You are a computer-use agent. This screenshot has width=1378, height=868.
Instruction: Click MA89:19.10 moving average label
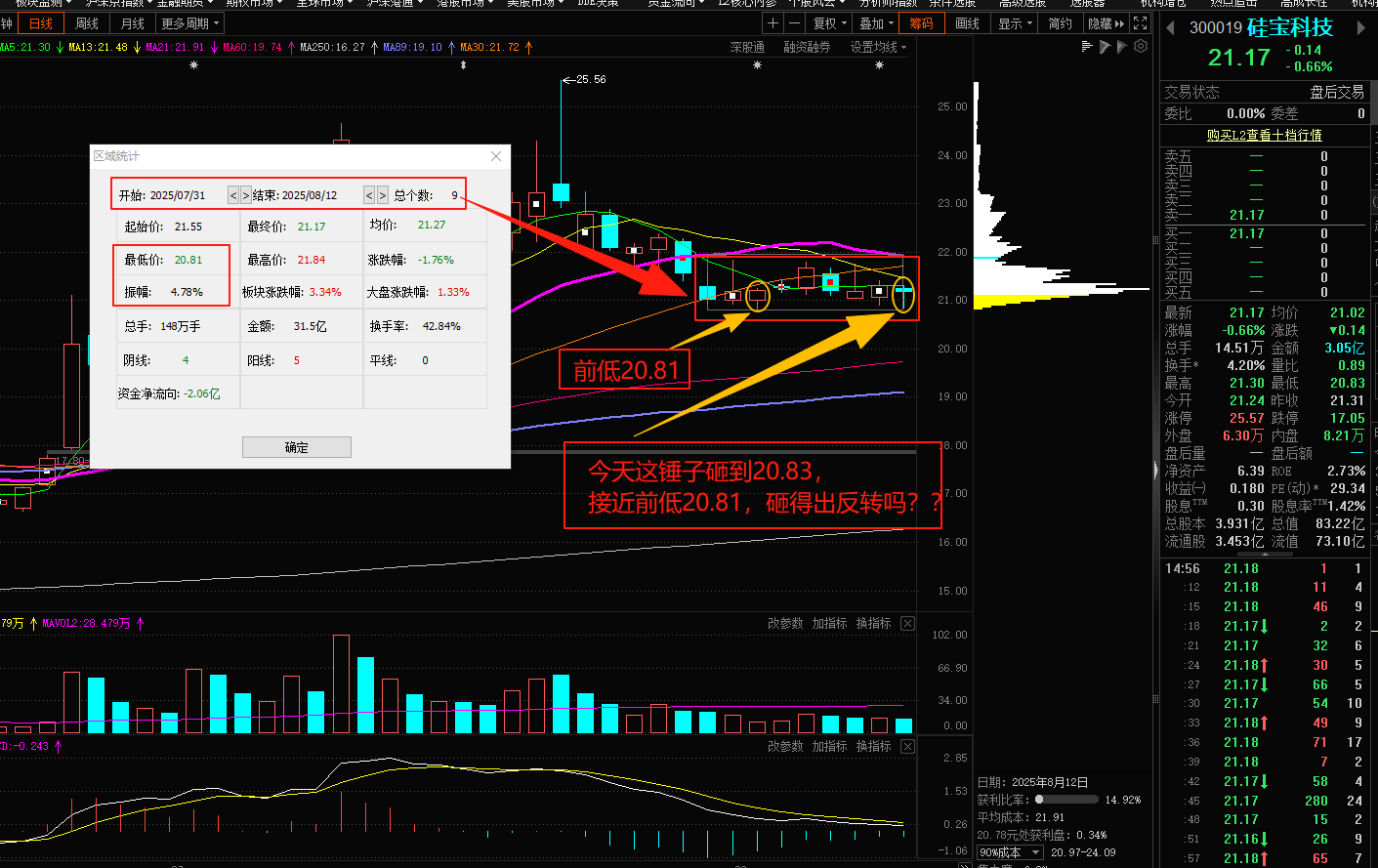coord(412,47)
